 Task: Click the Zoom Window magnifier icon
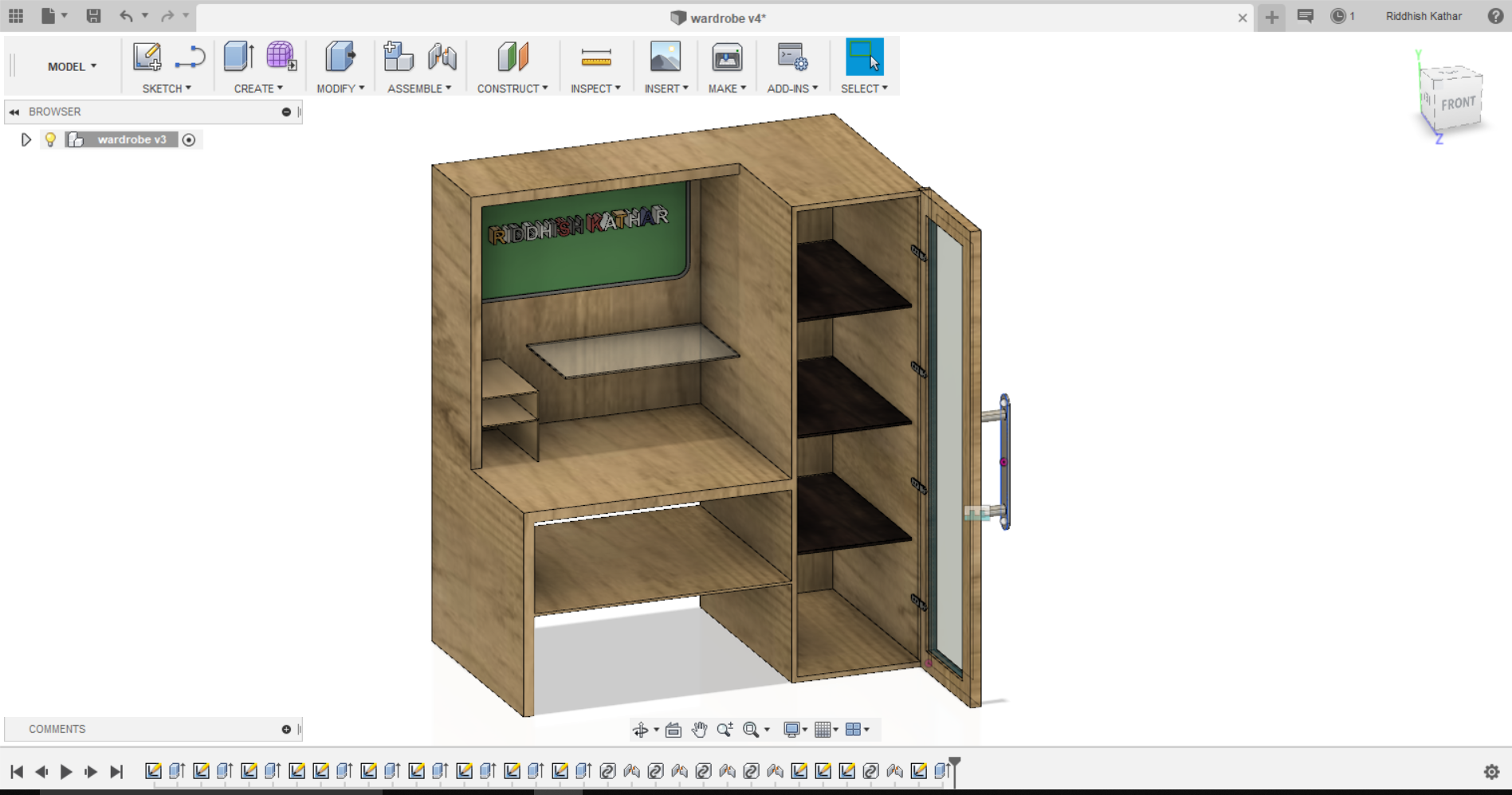tap(751, 730)
